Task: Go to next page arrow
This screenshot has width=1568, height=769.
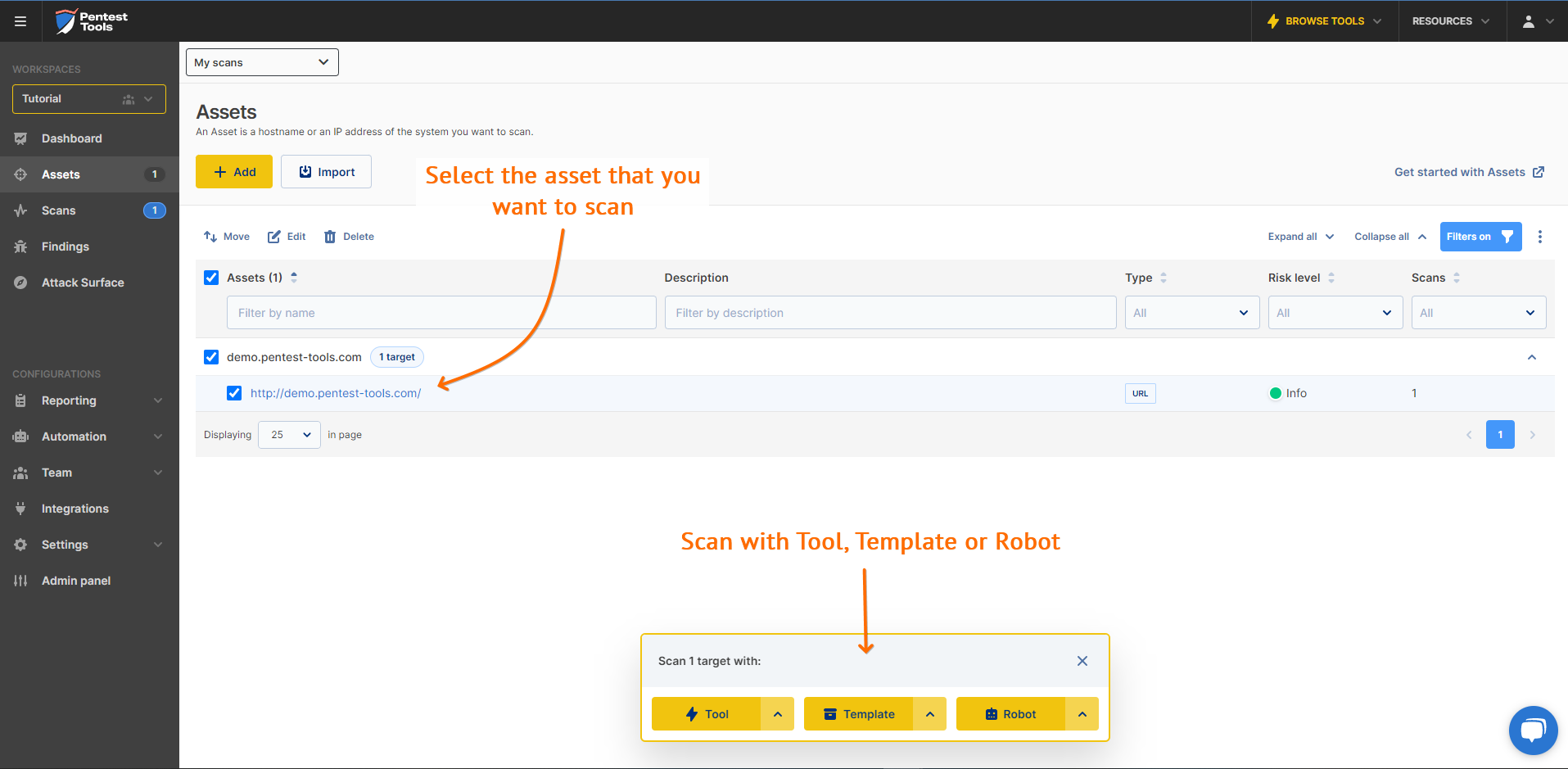Action: [1533, 435]
